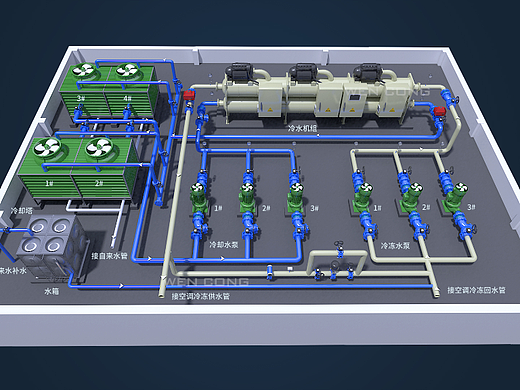Select the 接自来水管 label
This screenshot has height=390, width=520.
pyautogui.click(x=109, y=256)
